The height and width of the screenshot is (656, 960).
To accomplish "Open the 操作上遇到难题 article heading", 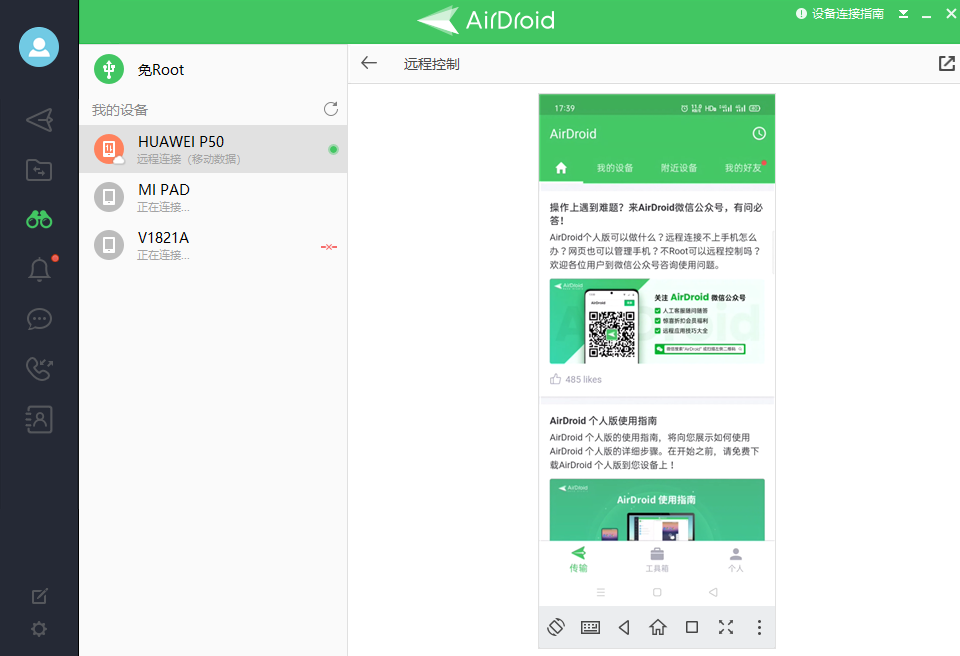I will tap(656, 214).
